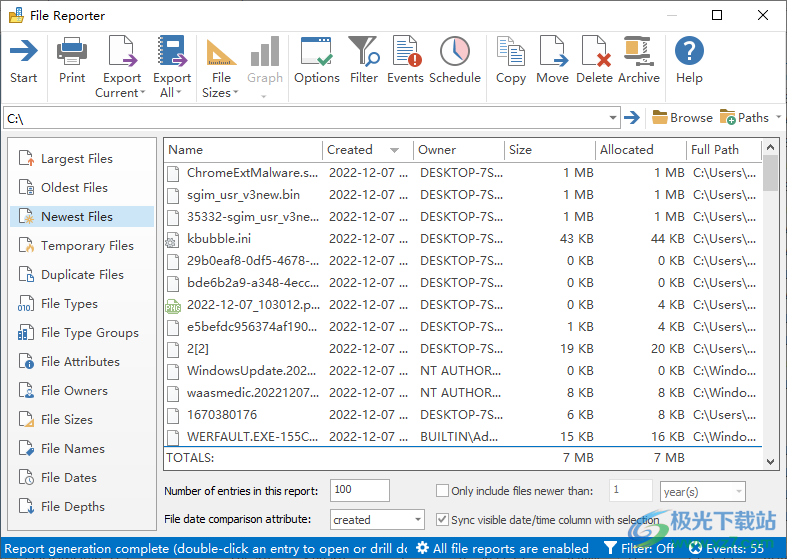Open the File Names report
Viewport: 787px width, 559px height.
coord(82,449)
